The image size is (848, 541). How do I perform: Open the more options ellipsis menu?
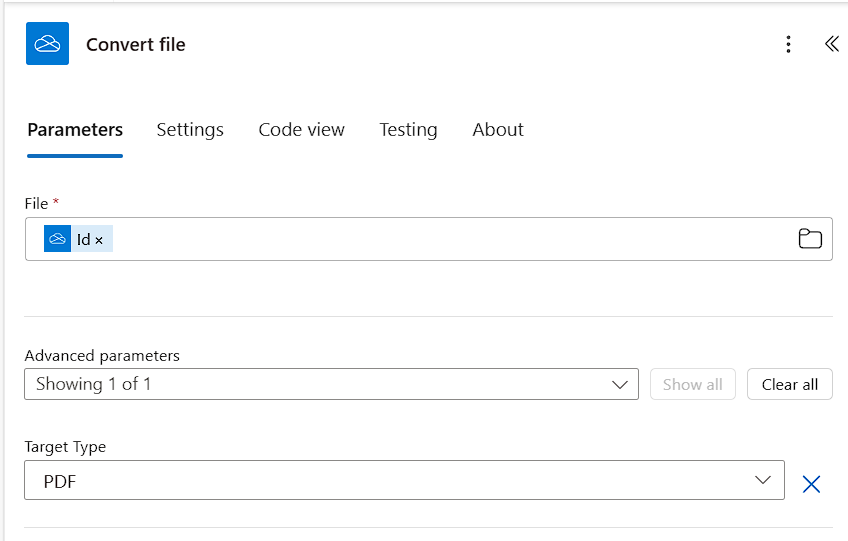789,44
